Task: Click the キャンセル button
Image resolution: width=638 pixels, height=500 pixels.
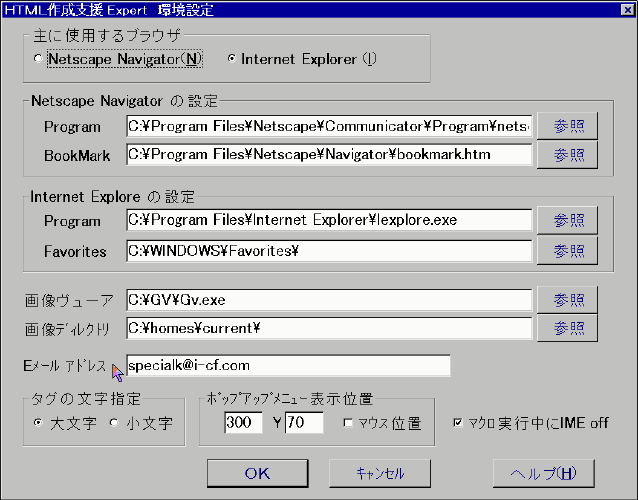Action: coord(380,473)
